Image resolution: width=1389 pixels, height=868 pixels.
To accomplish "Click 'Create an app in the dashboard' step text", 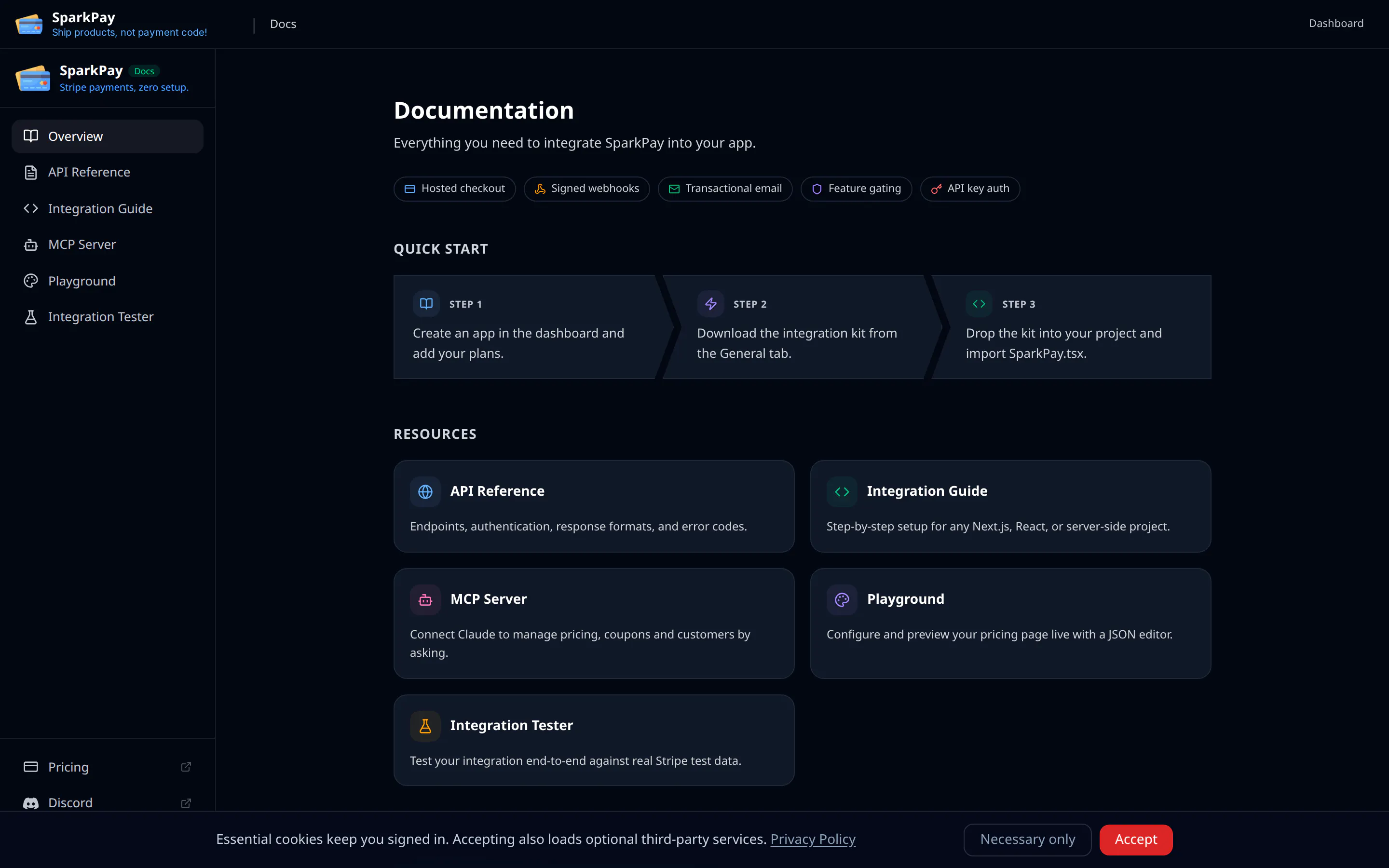I will 518,343.
